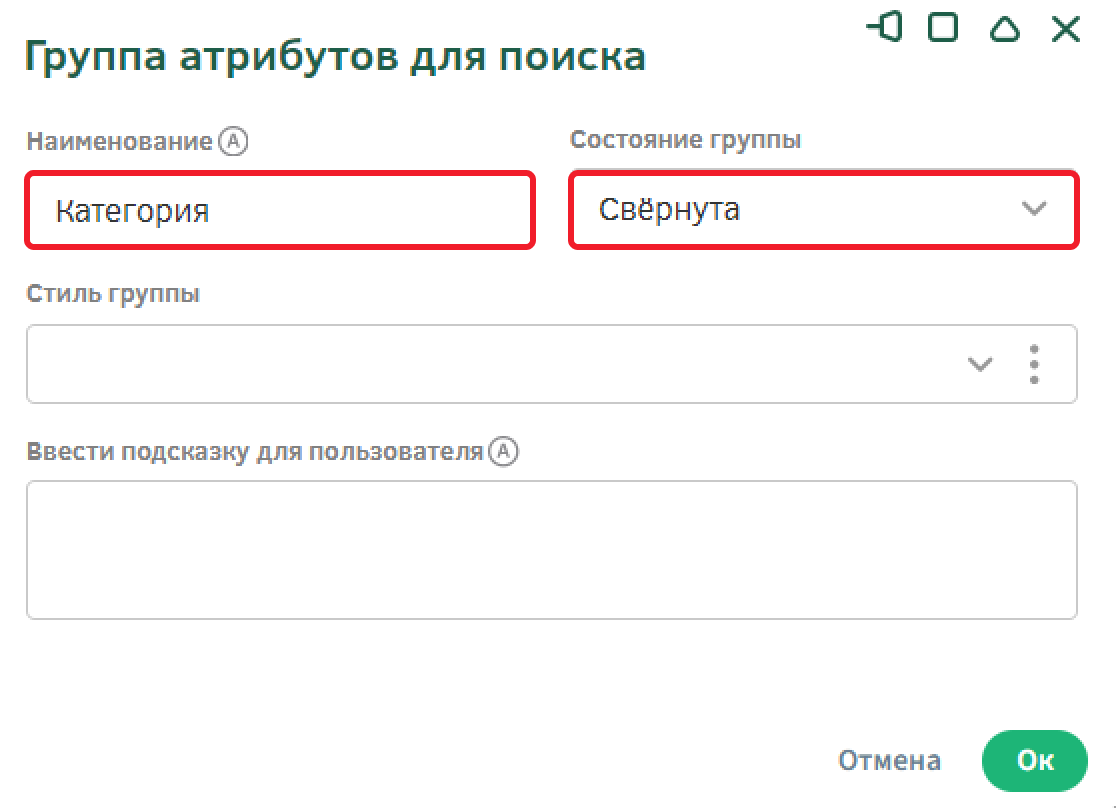Image resolution: width=1116 pixels, height=808 pixels.
Task: Open the three-dot menu in Стиль группы
Action: (1034, 364)
